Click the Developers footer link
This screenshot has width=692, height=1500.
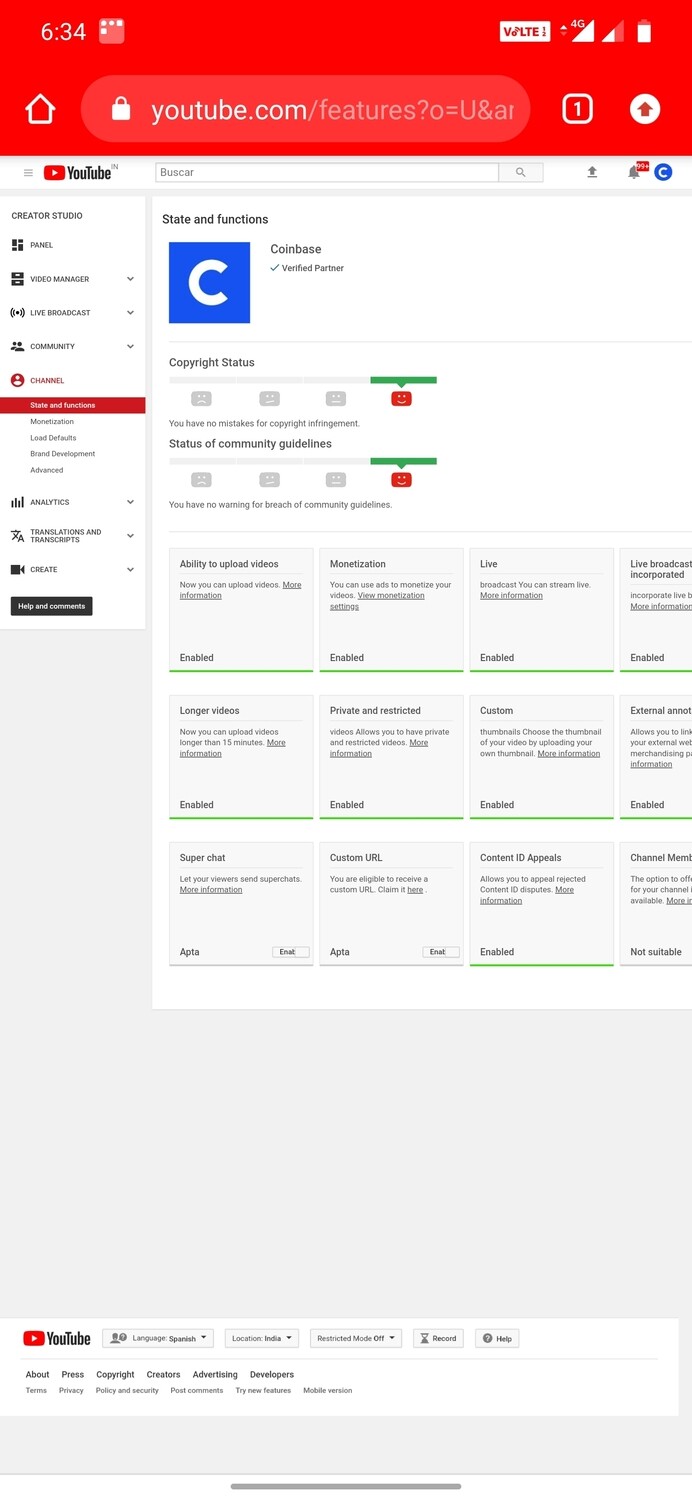(272, 1375)
